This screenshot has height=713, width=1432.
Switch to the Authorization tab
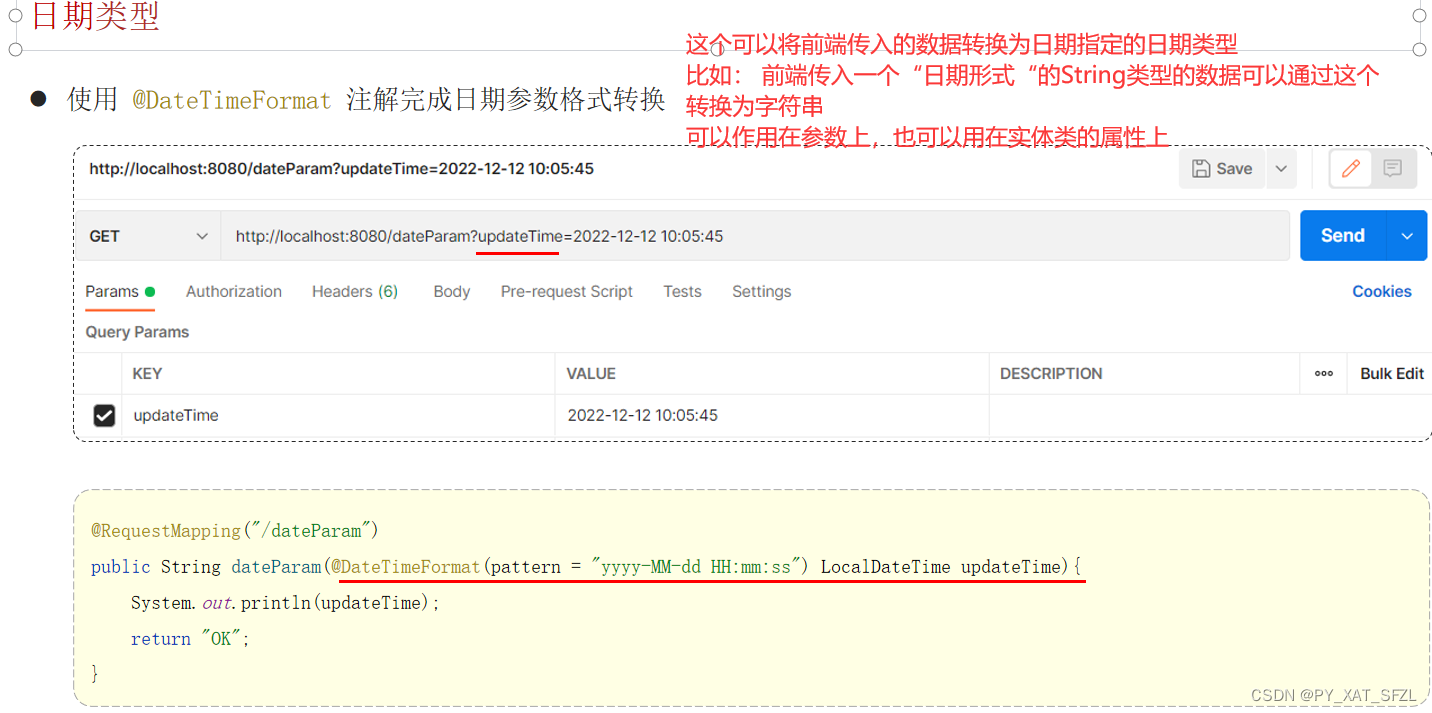[234, 292]
